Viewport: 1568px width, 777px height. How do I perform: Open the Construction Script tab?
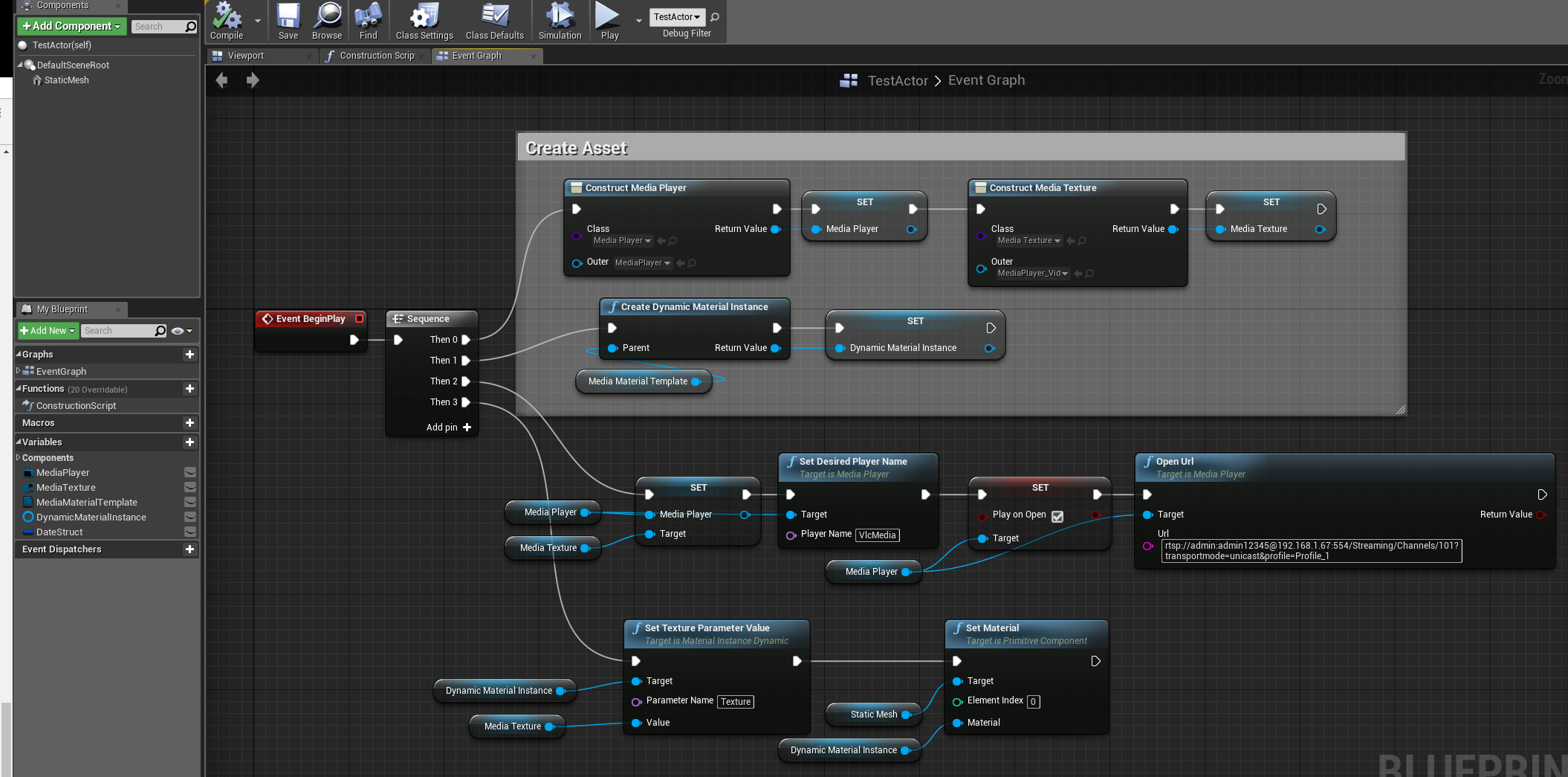[375, 55]
